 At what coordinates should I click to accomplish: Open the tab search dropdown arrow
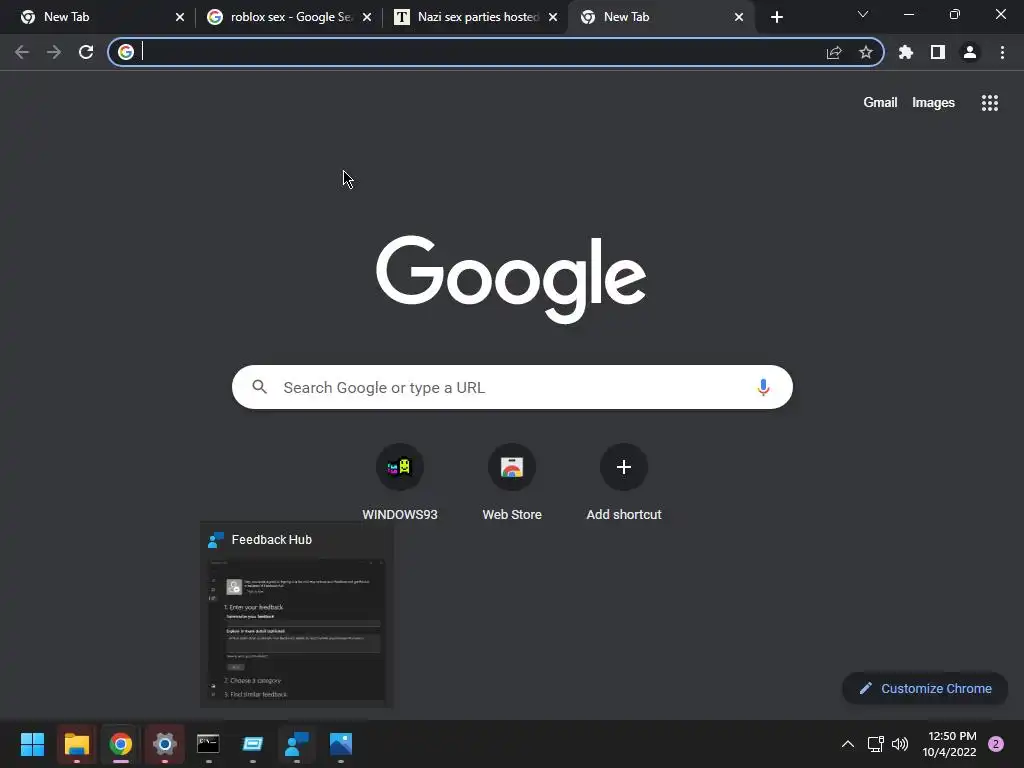pos(863,14)
